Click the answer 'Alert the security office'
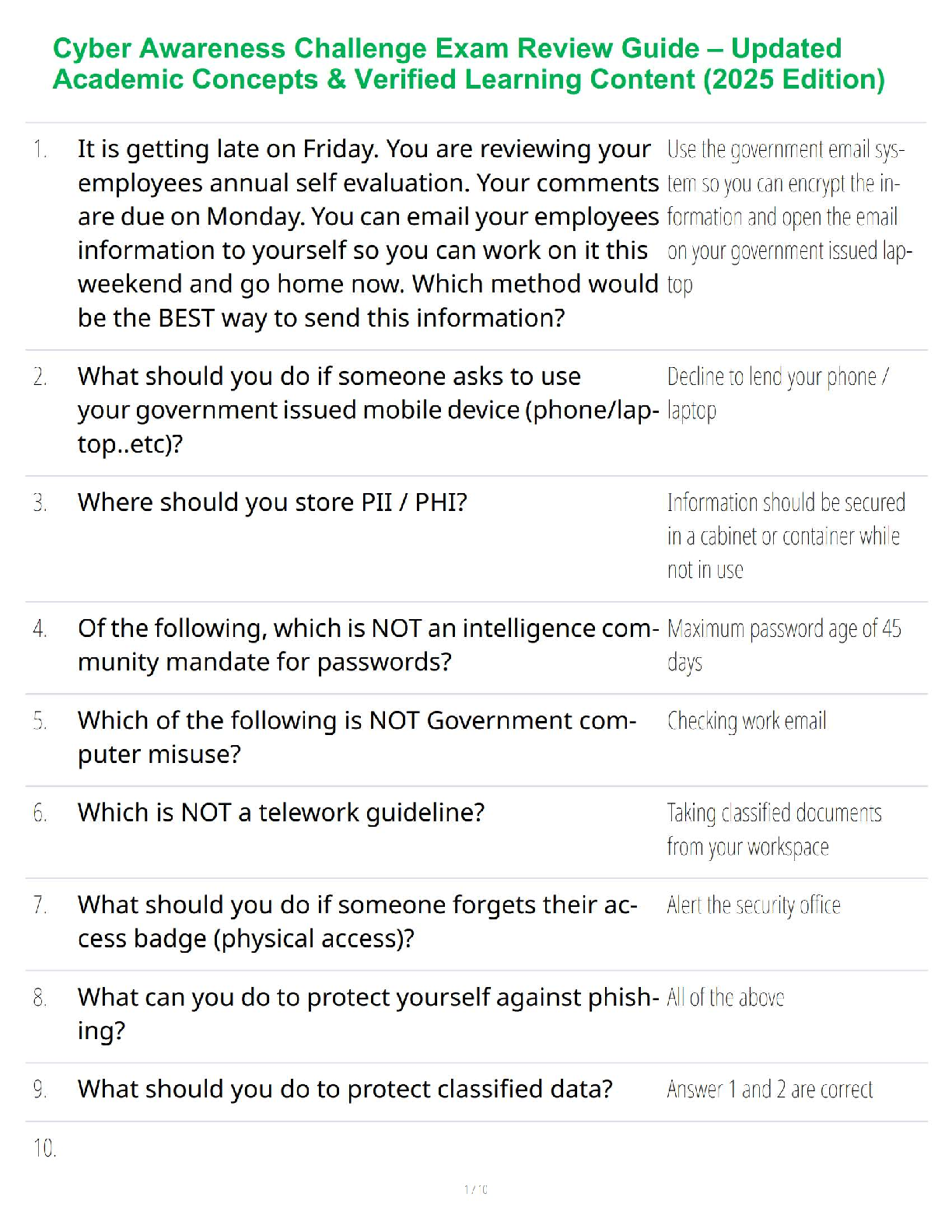The height and width of the screenshot is (1232, 952). coord(754,905)
